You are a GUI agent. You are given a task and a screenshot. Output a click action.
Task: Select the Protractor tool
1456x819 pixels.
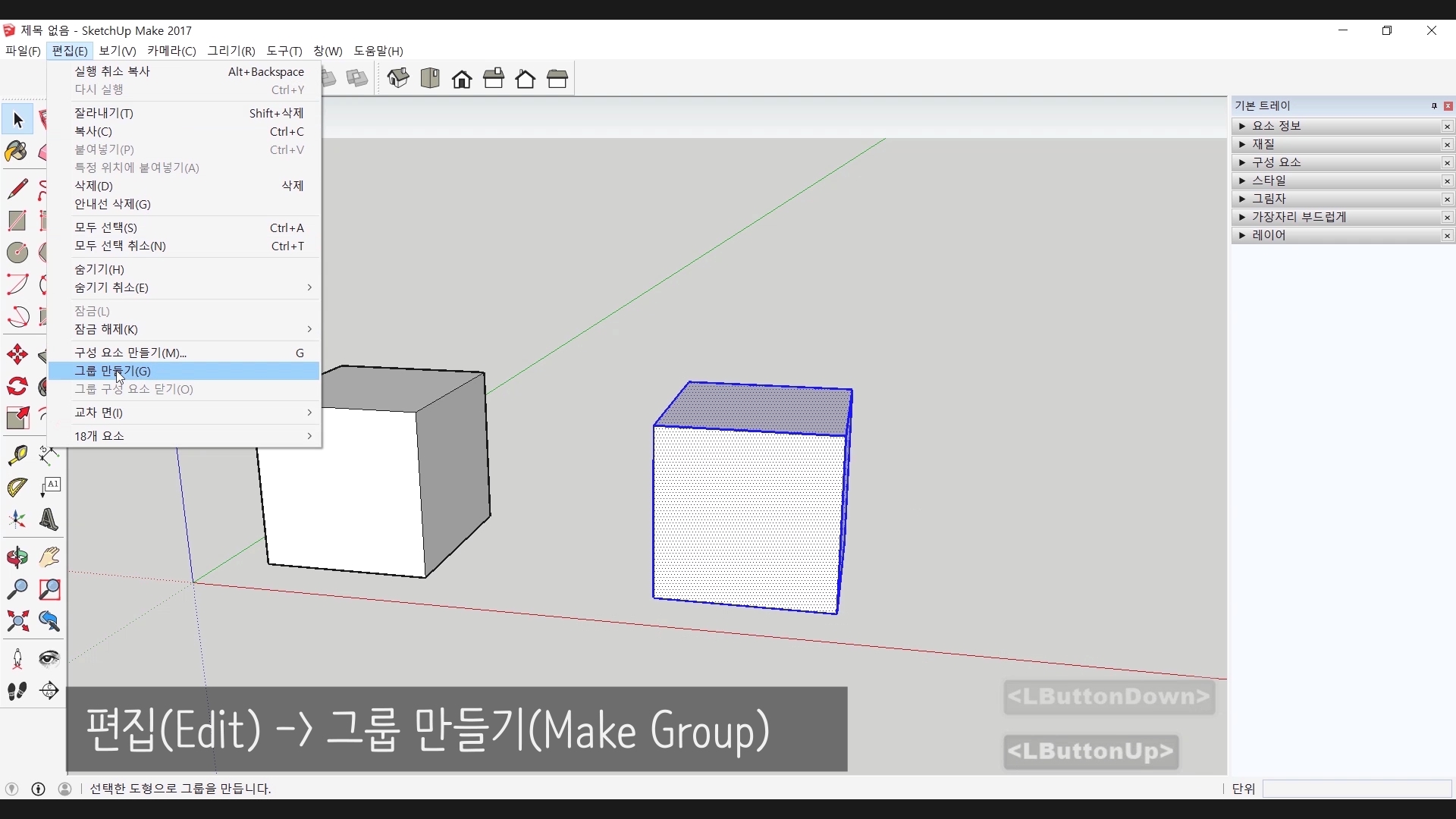[x=17, y=488]
